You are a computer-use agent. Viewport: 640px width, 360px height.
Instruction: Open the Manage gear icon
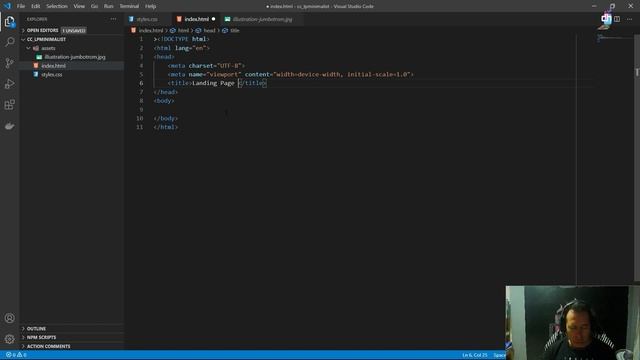(10, 339)
